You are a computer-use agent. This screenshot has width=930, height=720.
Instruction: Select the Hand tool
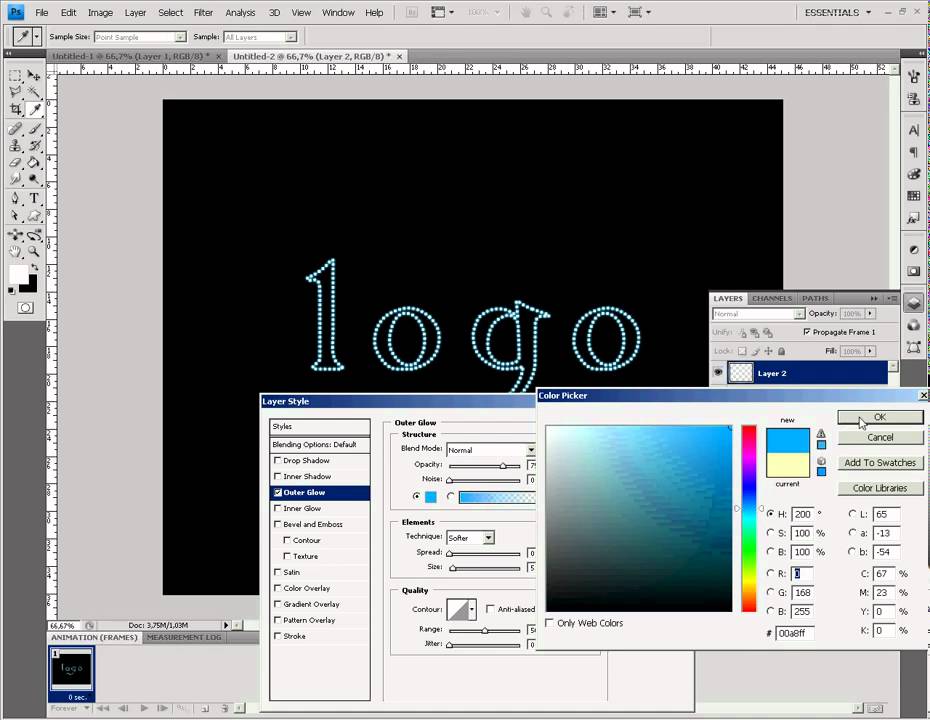(15, 252)
